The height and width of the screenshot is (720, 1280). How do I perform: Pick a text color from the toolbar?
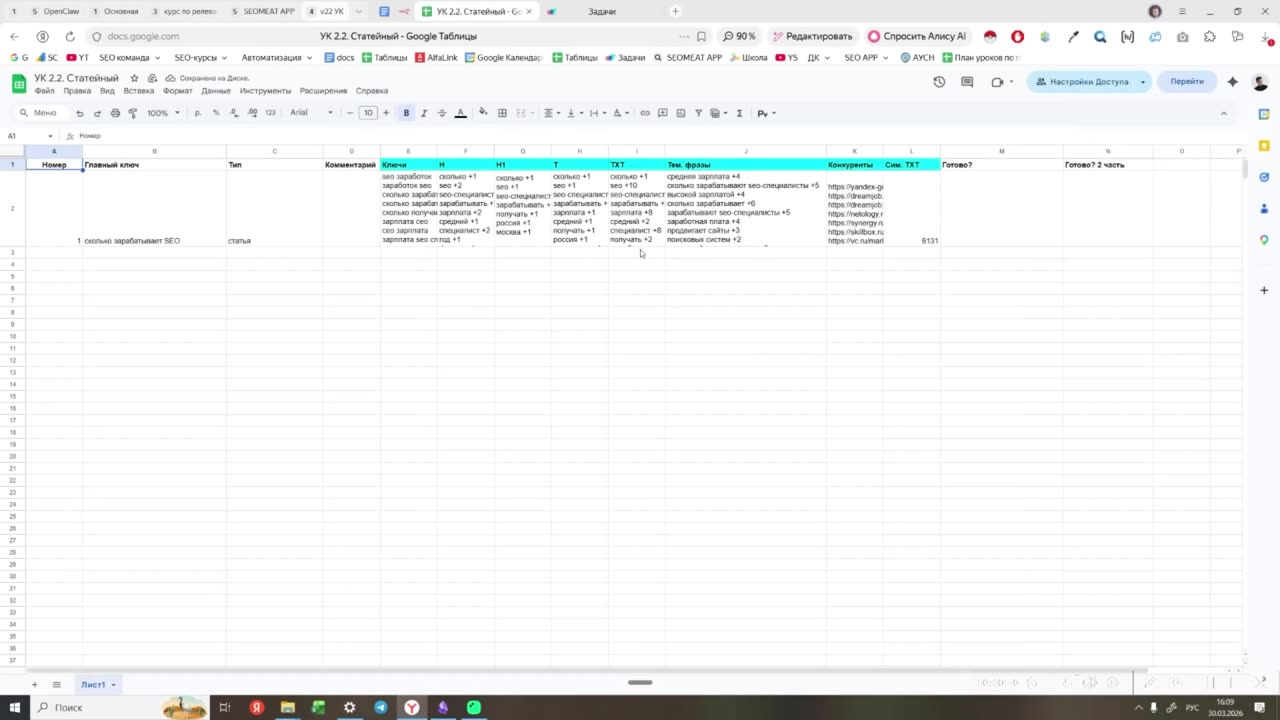click(460, 113)
